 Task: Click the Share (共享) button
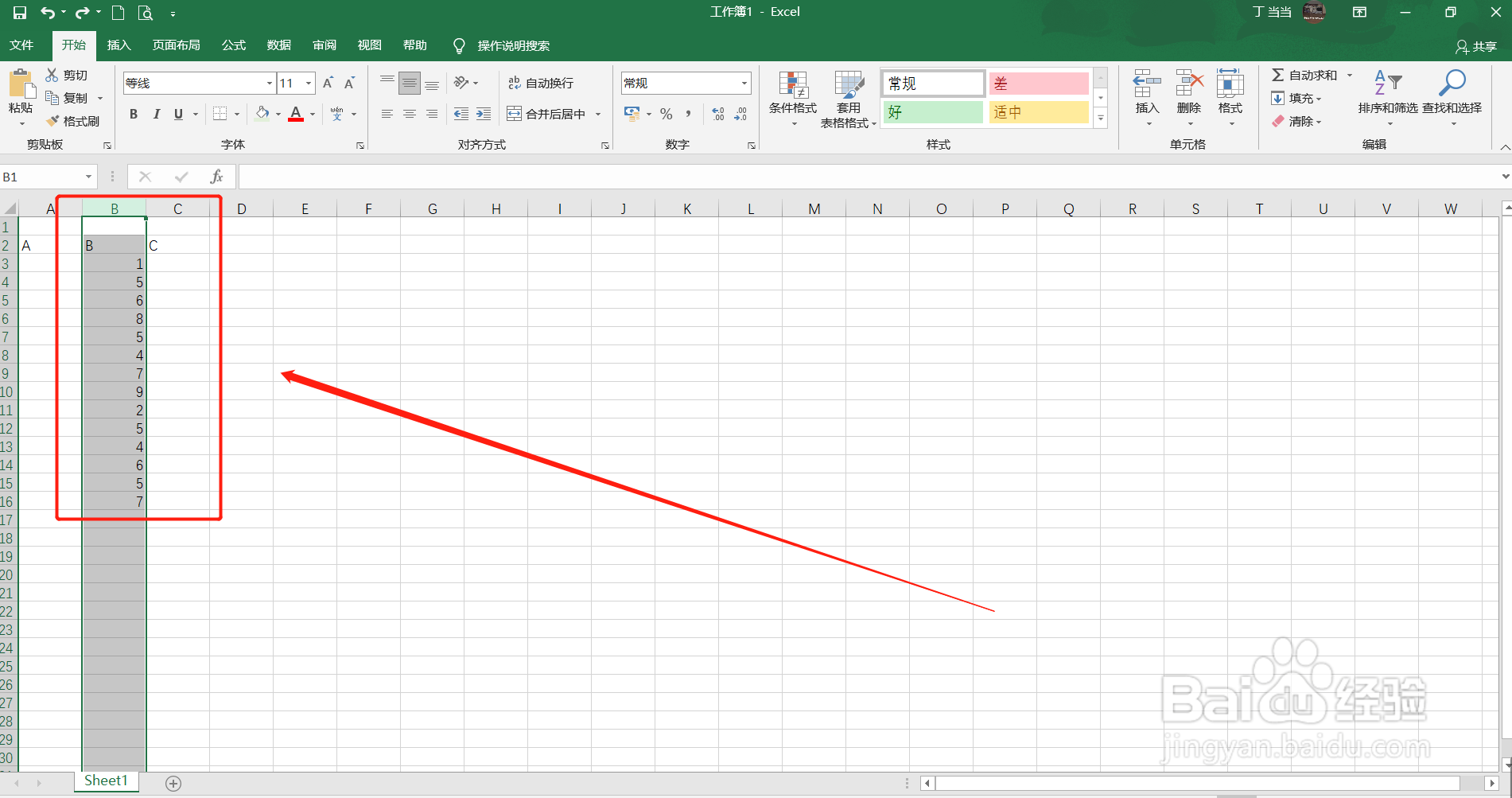point(1476,47)
